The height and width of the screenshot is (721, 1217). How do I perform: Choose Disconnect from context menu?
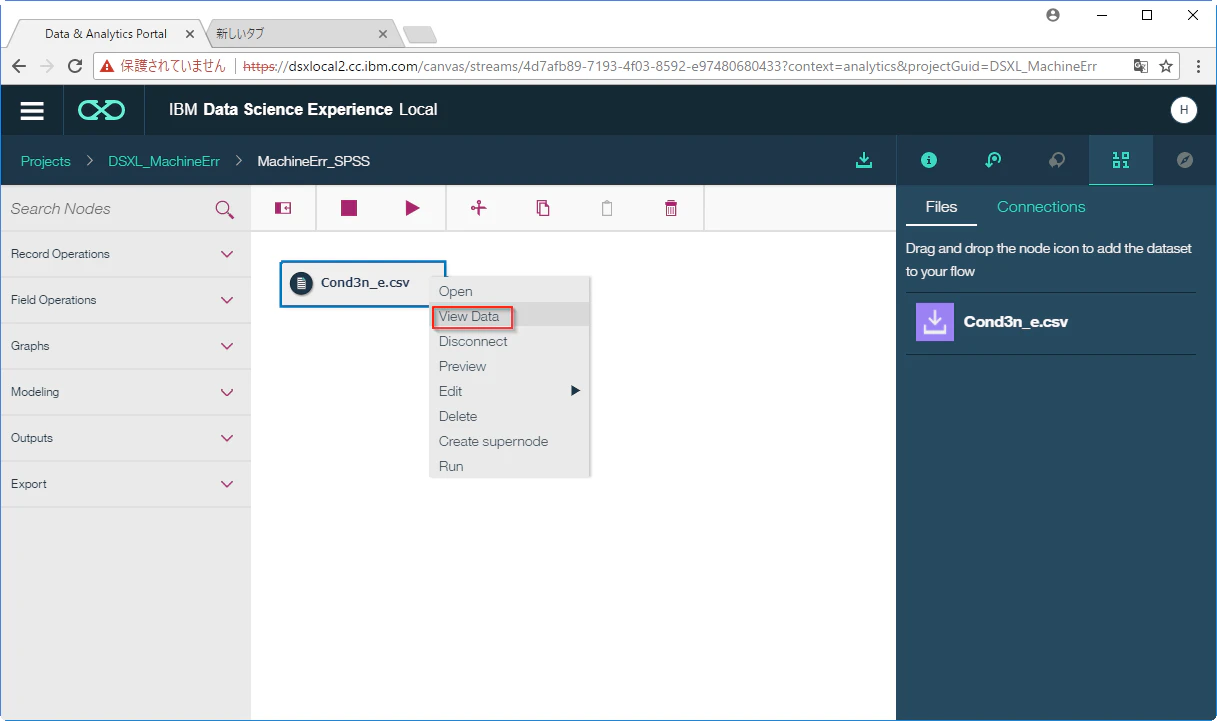[x=510, y=341]
